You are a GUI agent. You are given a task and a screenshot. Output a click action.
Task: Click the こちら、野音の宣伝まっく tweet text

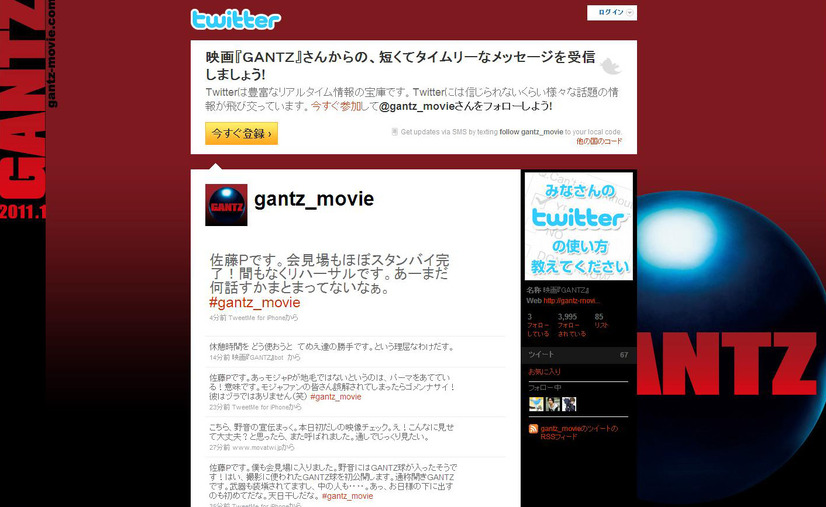click(331, 432)
